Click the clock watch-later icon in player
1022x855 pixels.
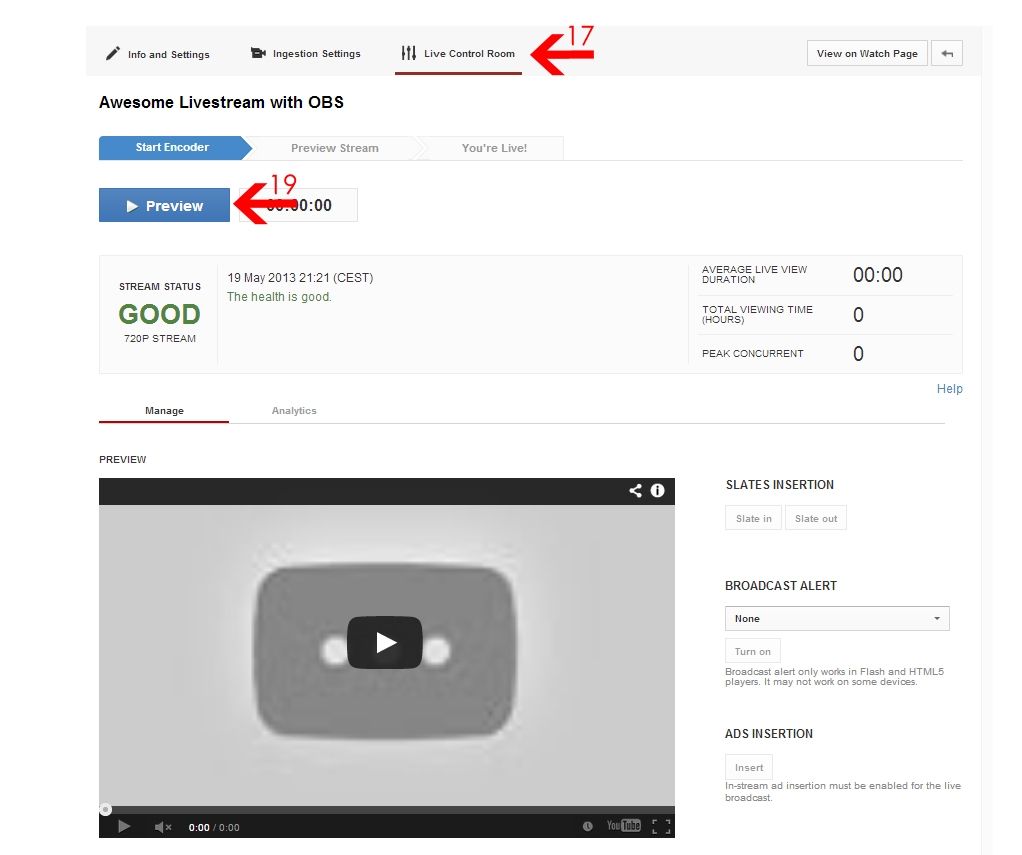[587, 826]
